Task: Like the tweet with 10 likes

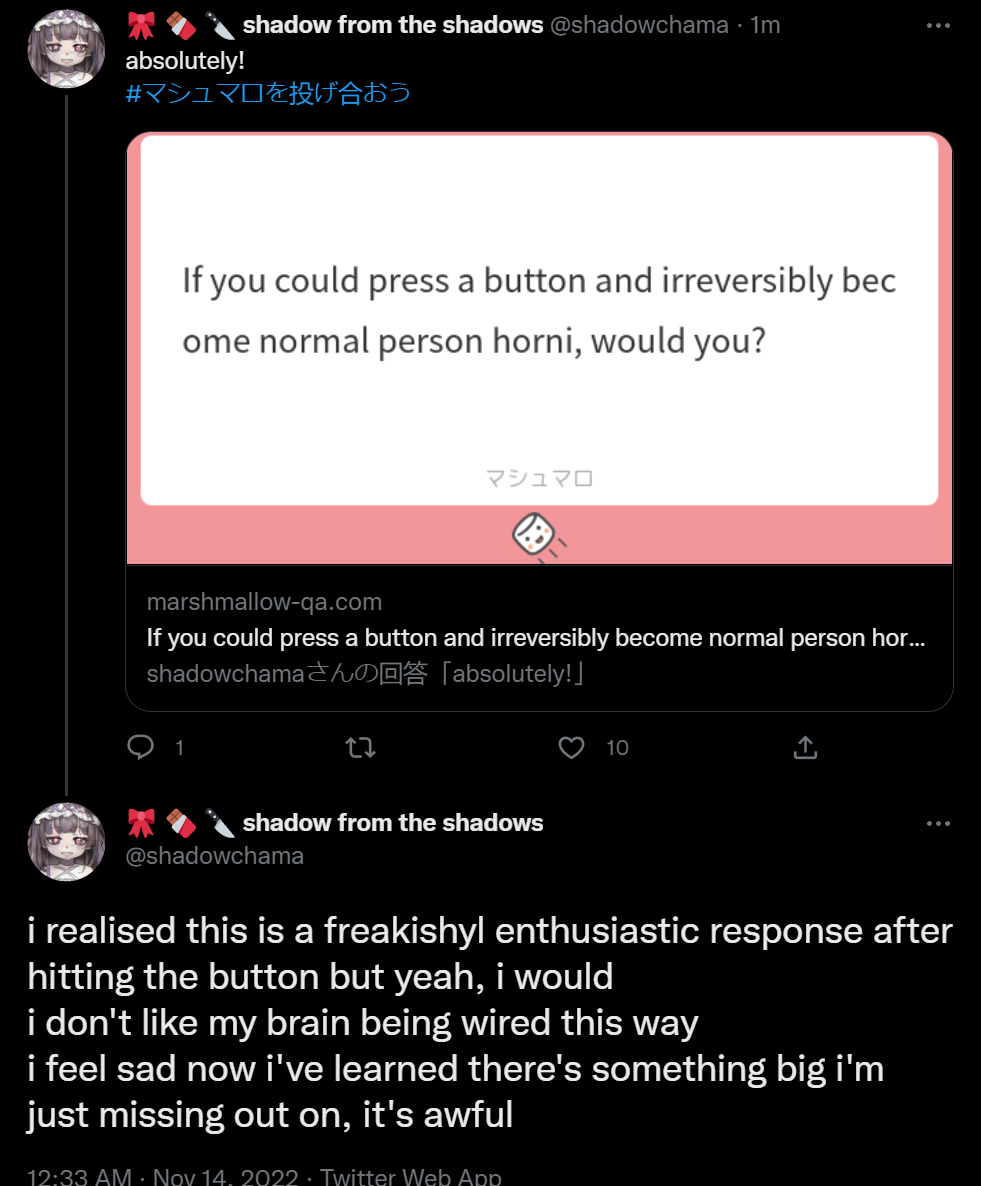Action: point(572,747)
